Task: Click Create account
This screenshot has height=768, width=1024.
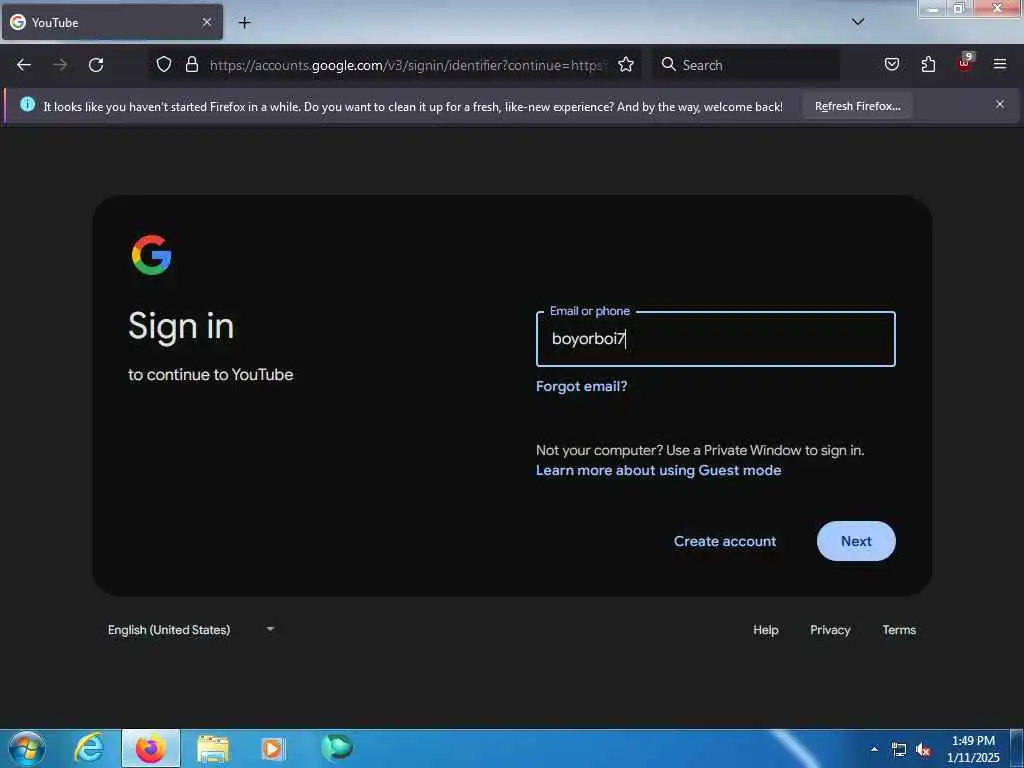Action: 725,541
